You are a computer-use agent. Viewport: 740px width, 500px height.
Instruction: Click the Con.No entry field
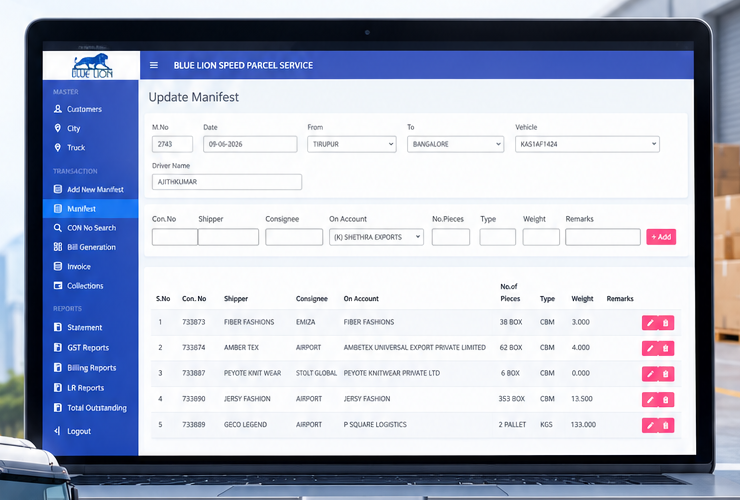click(175, 237)
